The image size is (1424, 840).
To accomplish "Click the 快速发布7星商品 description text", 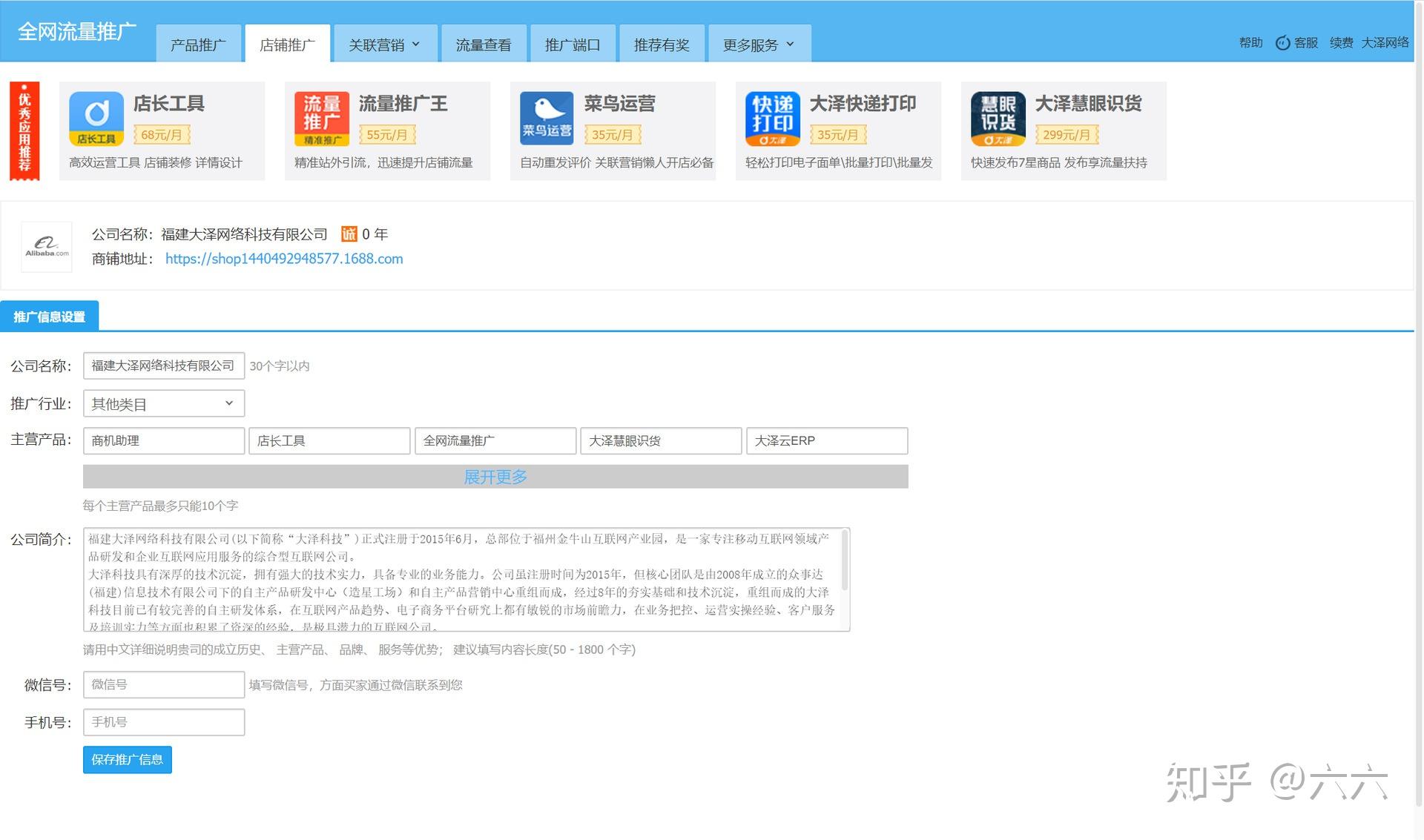I will point(1059,162).
